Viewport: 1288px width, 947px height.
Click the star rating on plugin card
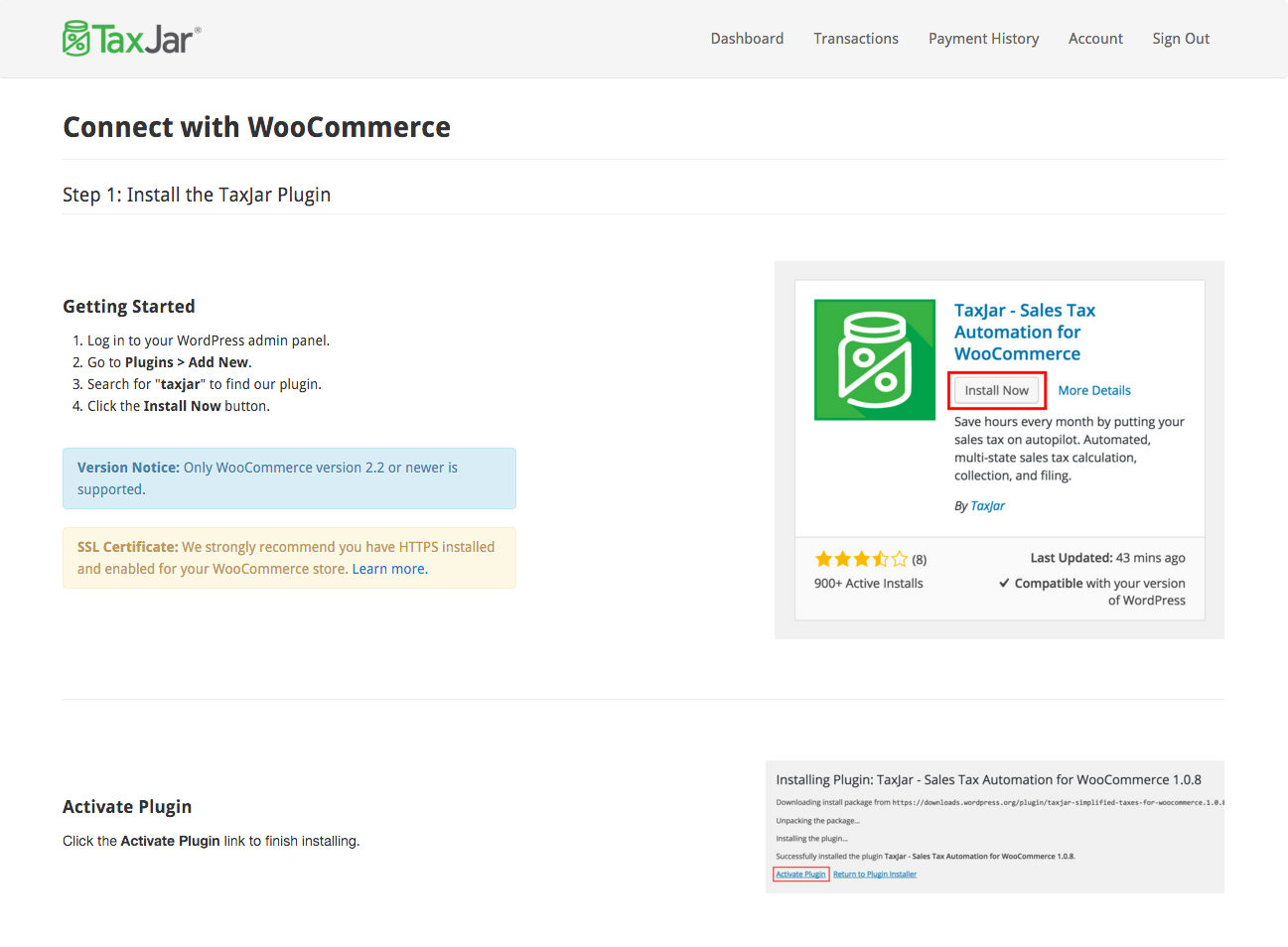pyautogui.click(x=861, y=559)
